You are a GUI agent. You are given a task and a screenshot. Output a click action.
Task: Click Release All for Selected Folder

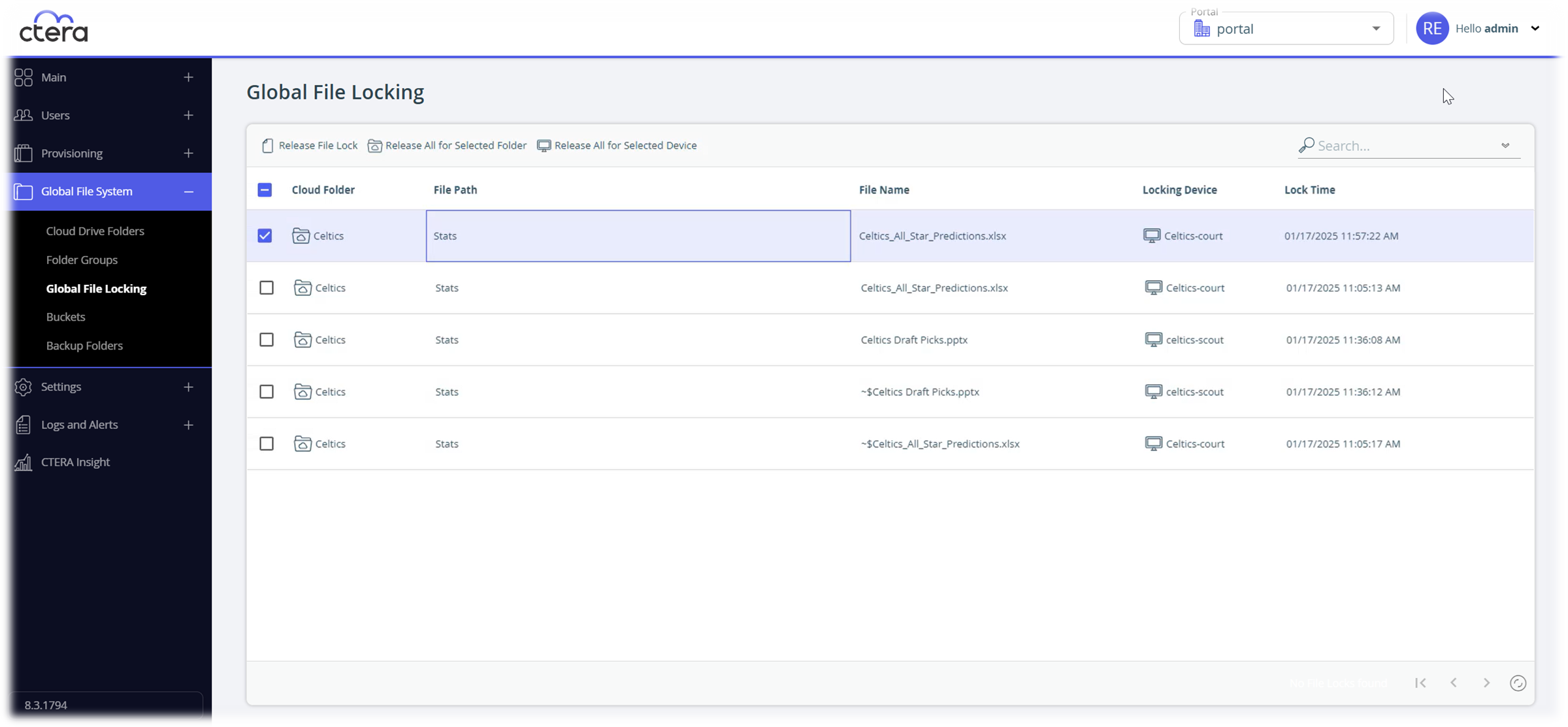pyautogui.click(x=448, y=146)
